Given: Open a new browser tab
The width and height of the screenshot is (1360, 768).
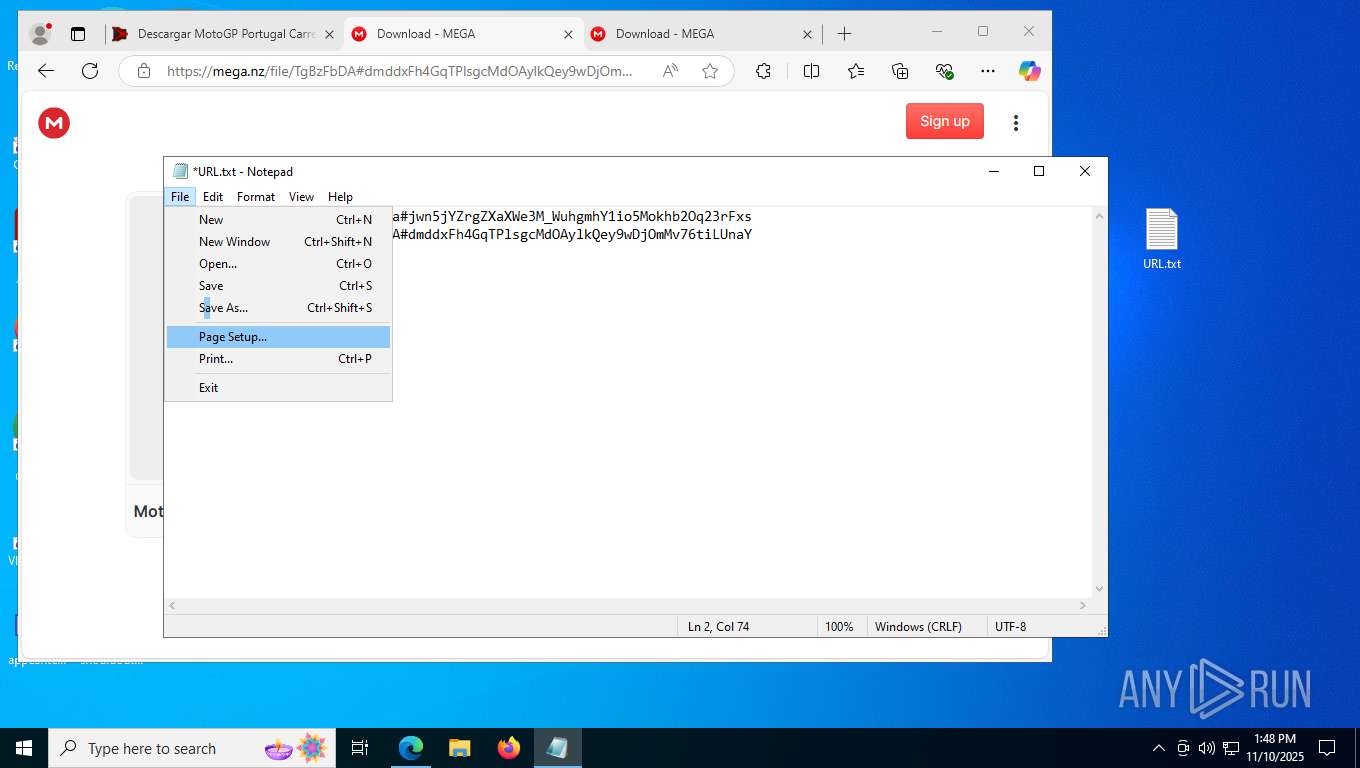Looking at the screenshot, I should pos(844,34).
